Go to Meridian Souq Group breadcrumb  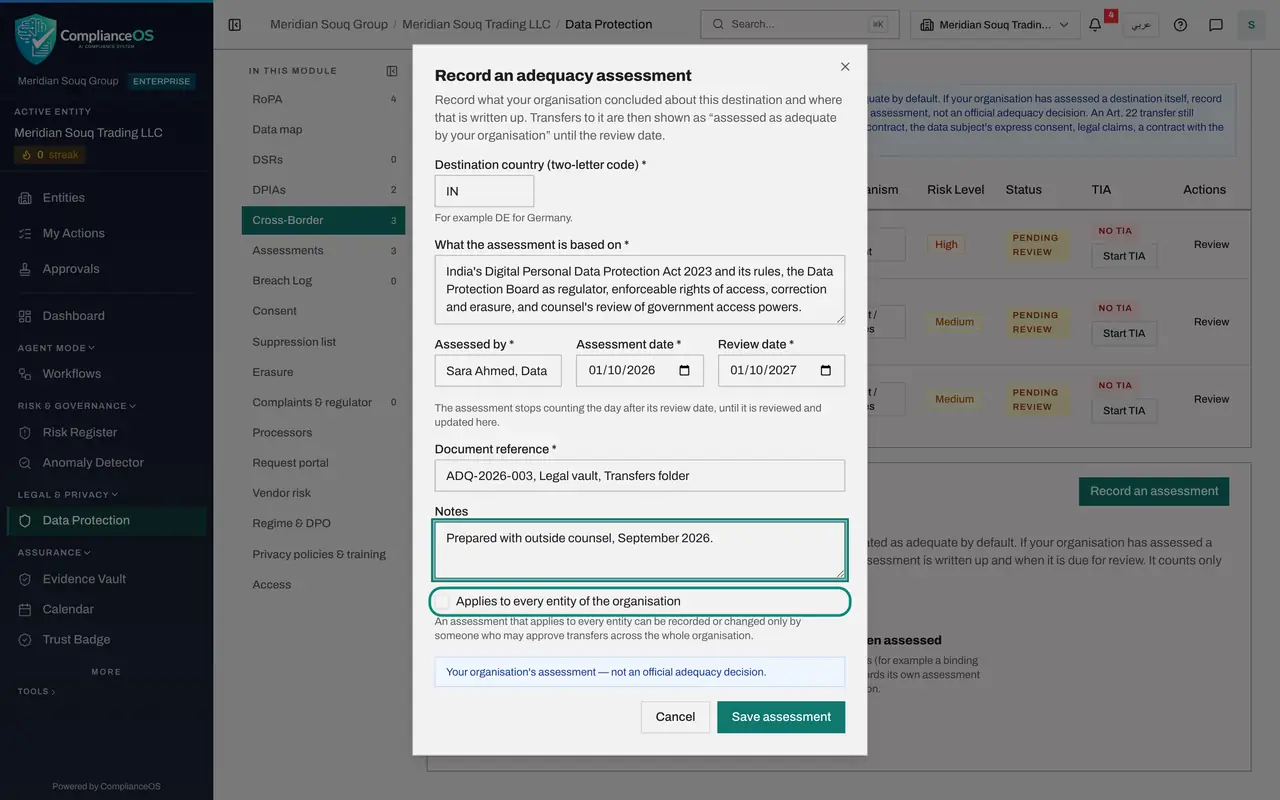click(x=329, y=24)
